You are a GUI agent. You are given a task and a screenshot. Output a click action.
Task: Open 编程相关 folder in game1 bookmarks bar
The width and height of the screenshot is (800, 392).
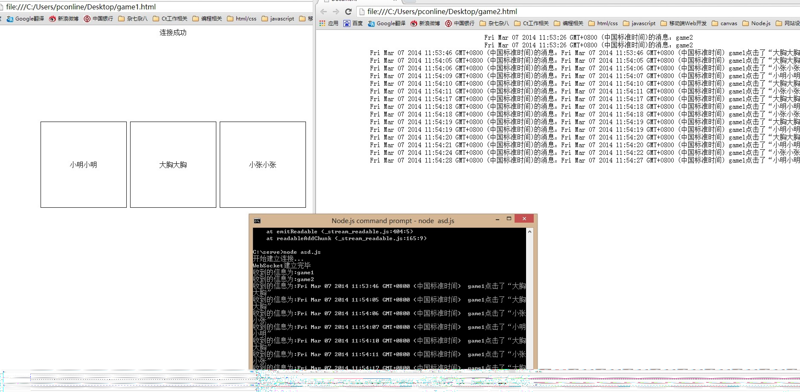[x=207, y=18]
